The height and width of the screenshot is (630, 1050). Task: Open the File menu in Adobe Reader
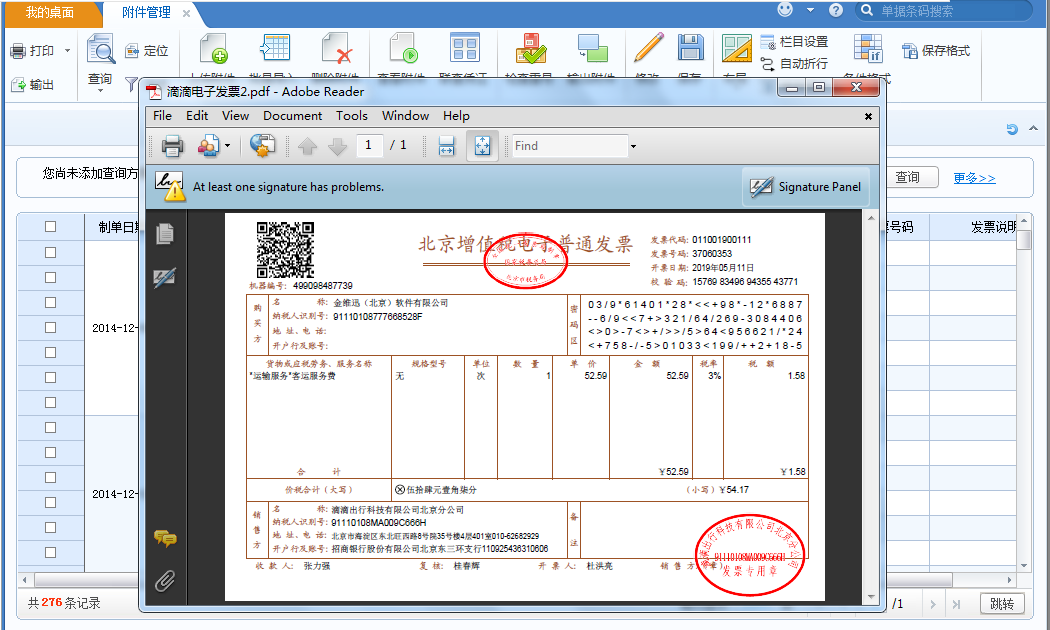click(x=163, y=116)
